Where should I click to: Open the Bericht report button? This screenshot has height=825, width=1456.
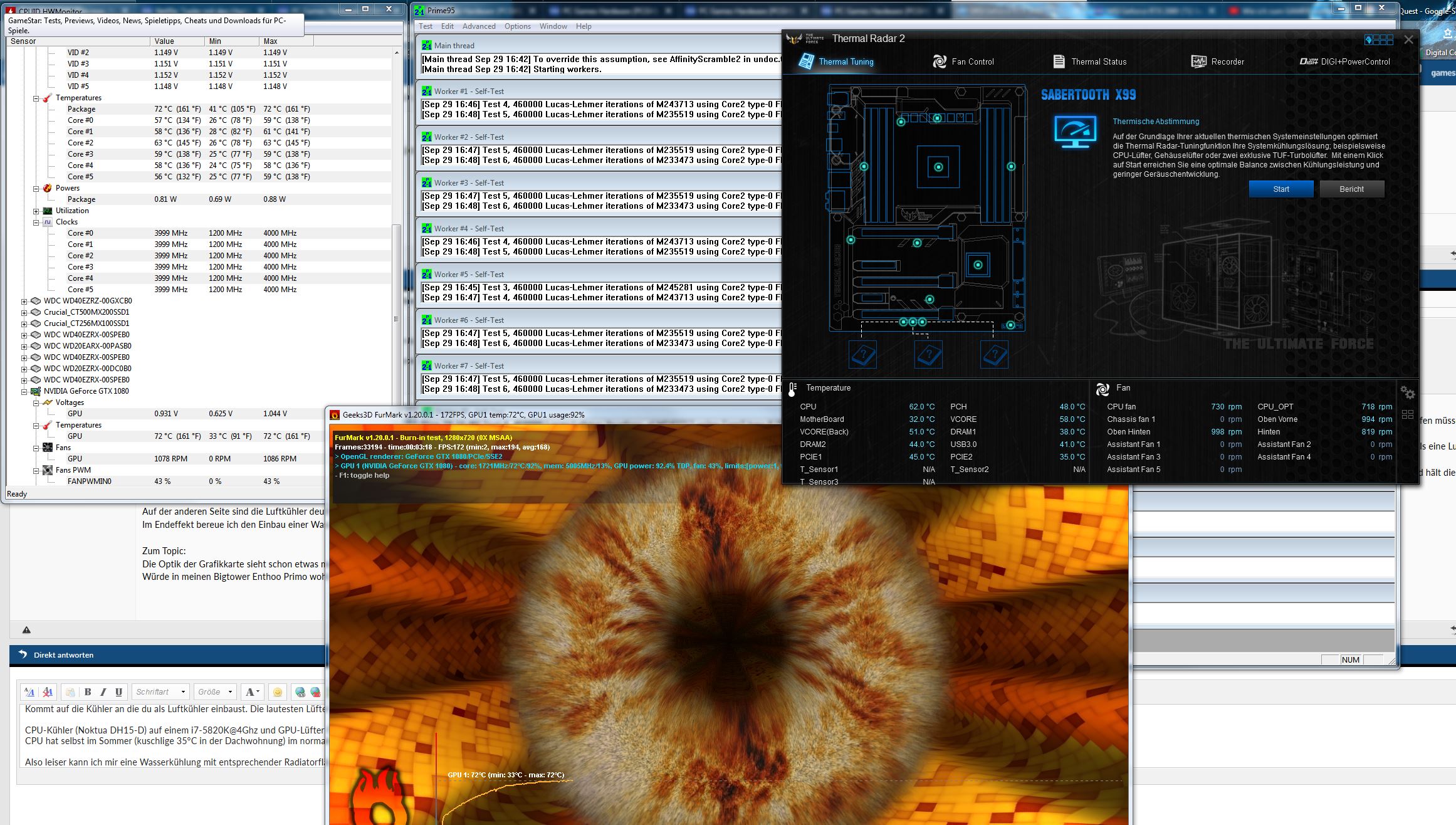pos(1352,189)
